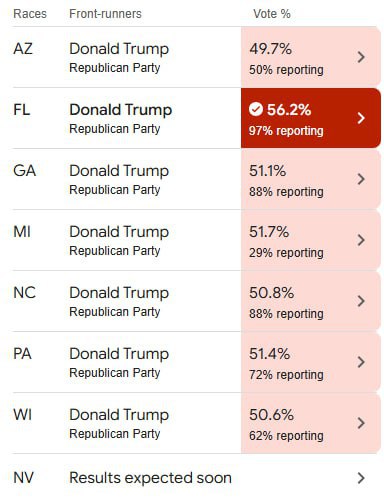This screenshot has height=500, width=384.
Task: Open Florida race details chevron arrow
Action: coord(361,118)
